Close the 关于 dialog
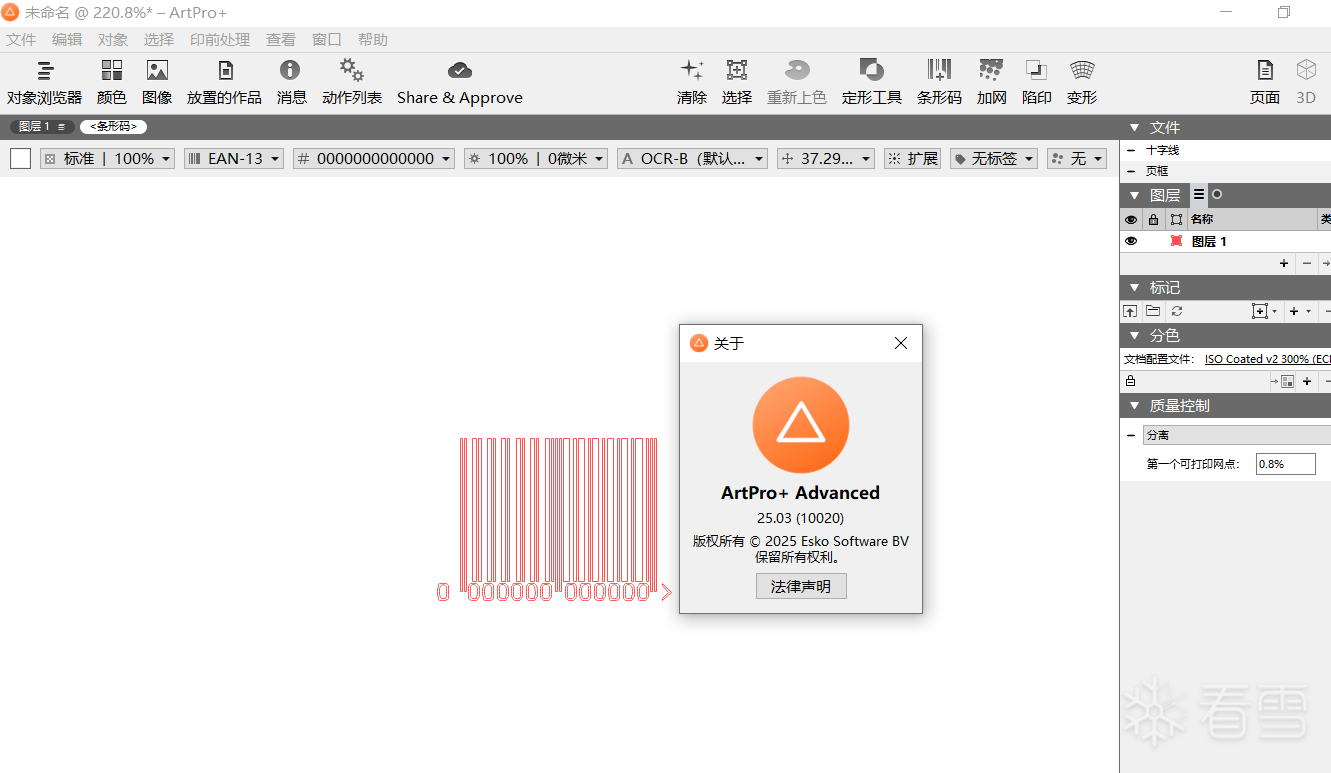Screen dimensions: 1331x773 point(901,343)
